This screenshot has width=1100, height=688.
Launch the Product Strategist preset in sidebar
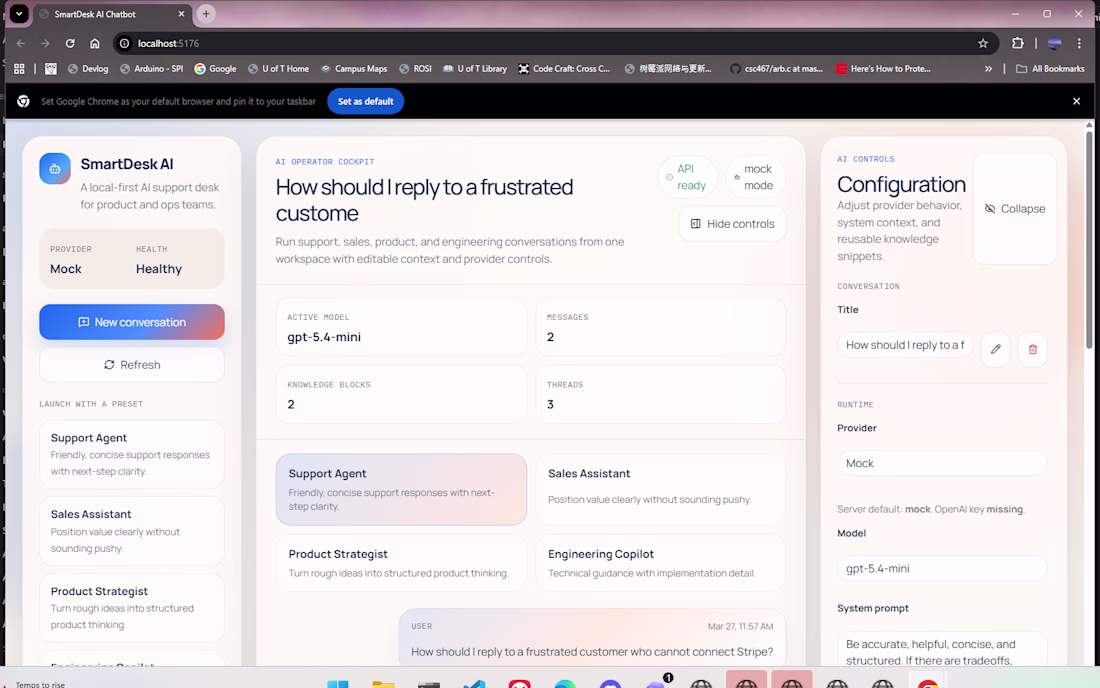pyautogui.click(x=132, y=608)
